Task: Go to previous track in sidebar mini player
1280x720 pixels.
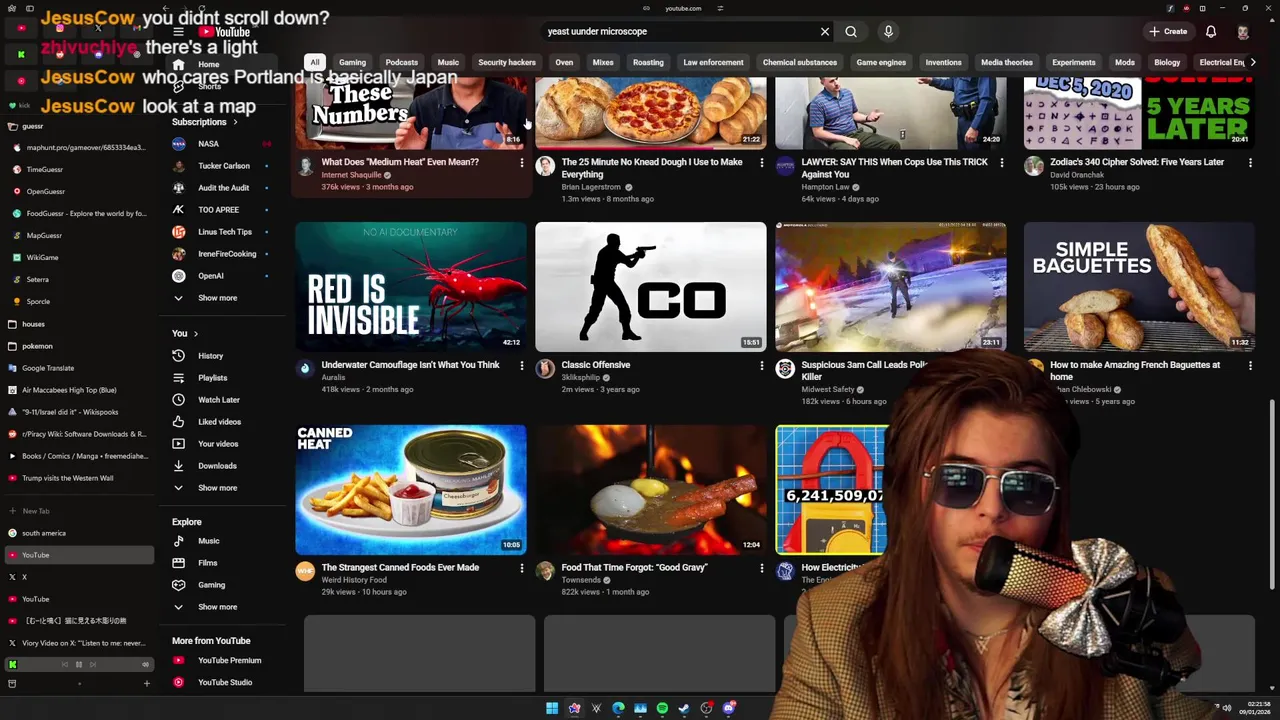Action: [66, 664]
